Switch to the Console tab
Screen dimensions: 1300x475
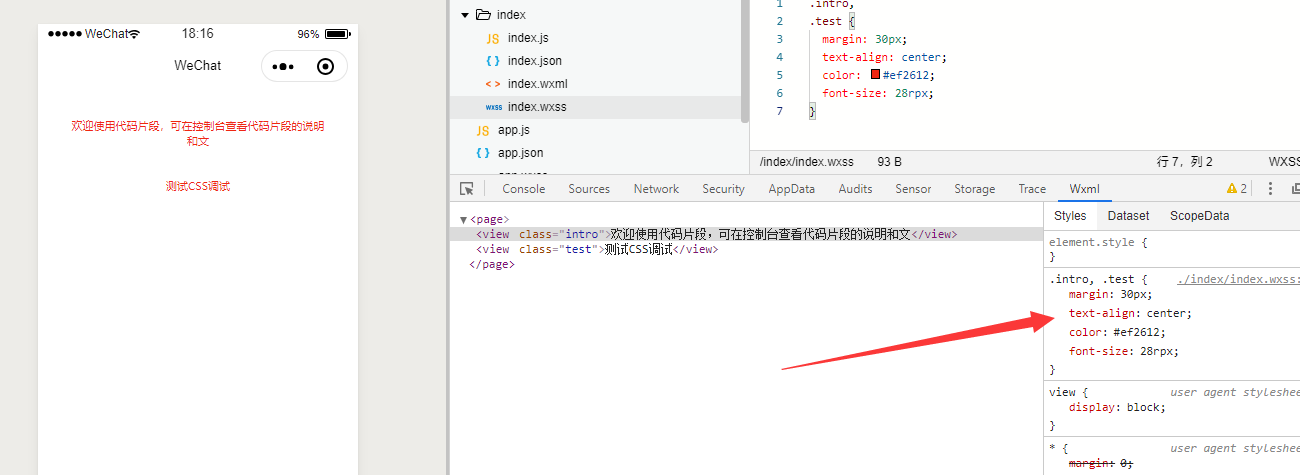[523, 189]
